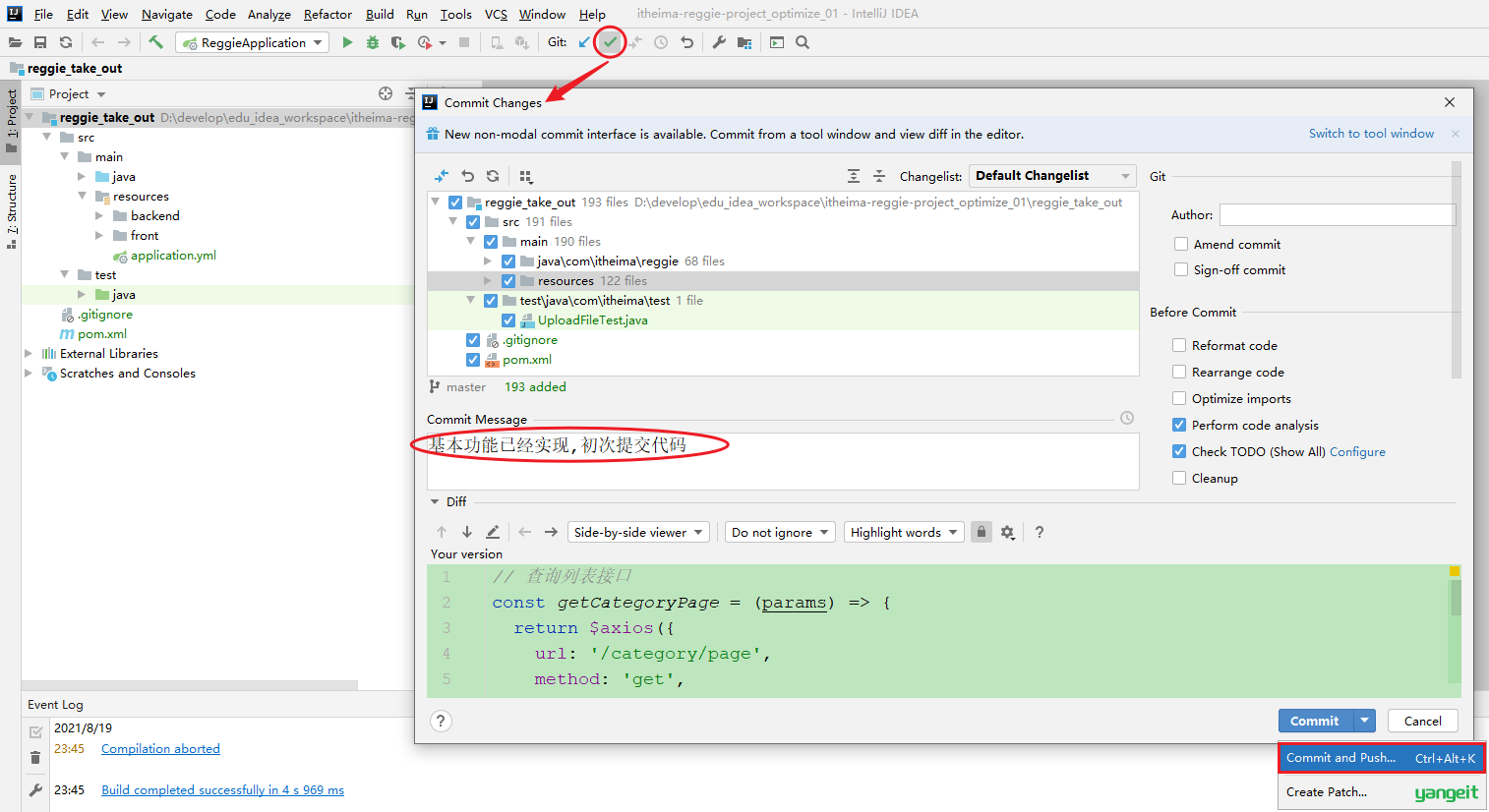Screen dimensions: 1489x812
Task: Click Show Diff icon in commit dialog
Action: (442, 176)
